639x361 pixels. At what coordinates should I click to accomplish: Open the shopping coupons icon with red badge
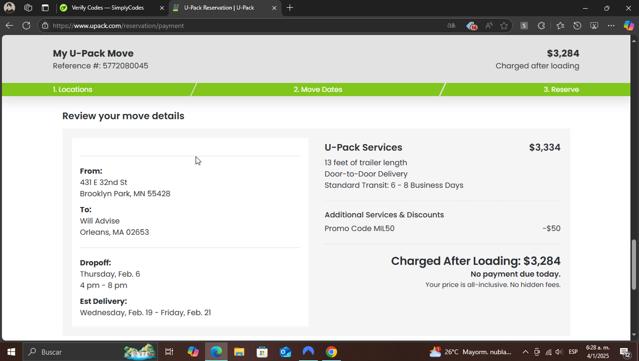coord(472,26)
